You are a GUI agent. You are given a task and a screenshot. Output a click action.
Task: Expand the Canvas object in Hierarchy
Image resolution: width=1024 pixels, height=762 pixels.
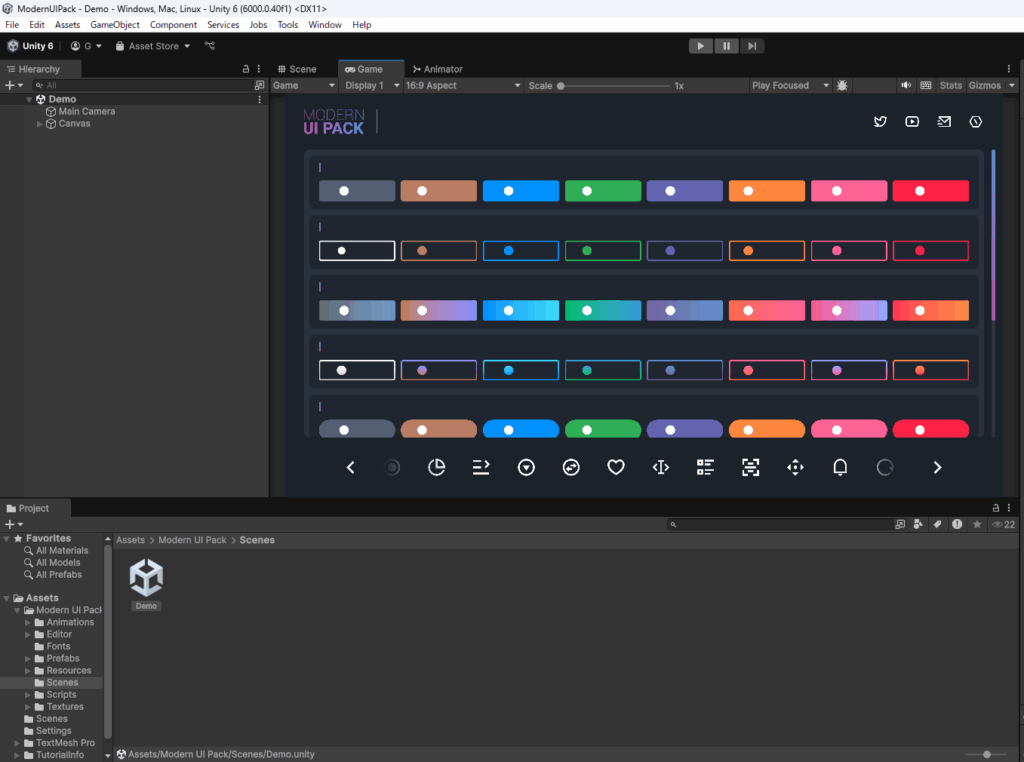click(39, 123)
